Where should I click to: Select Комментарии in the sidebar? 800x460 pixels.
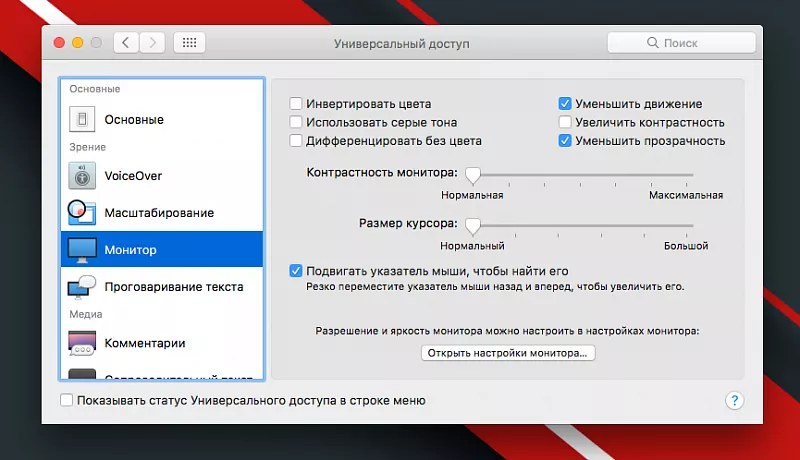click(x=162, y=343)
